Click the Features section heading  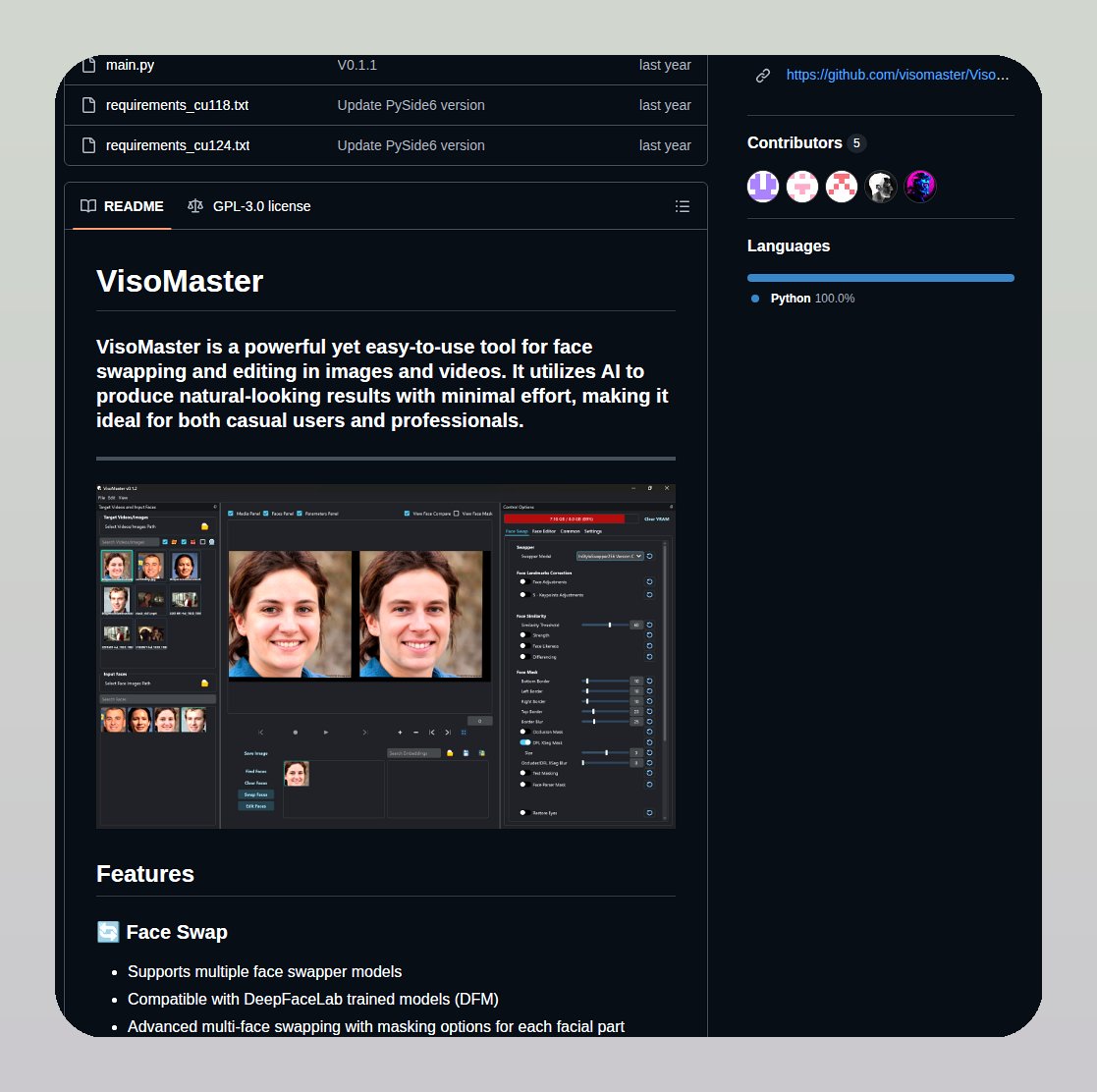point(144,874)
